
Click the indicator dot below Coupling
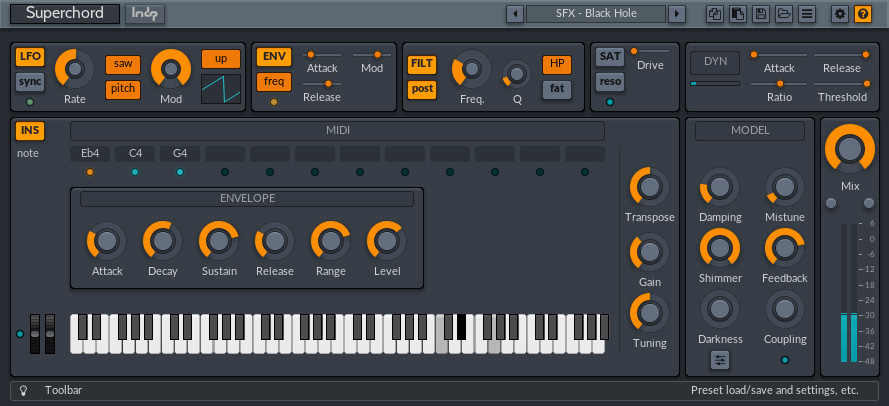pyautogui.click(x=785, y=360)
